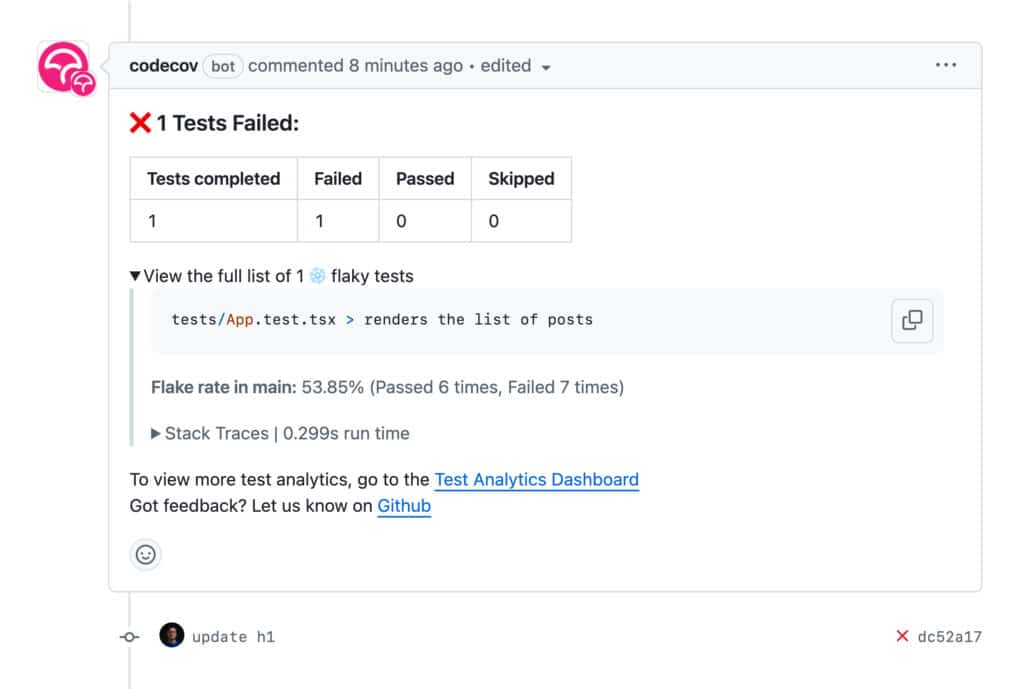Click the Github feedback link
Screen dimensions: 1024x689
pos(404,506)
